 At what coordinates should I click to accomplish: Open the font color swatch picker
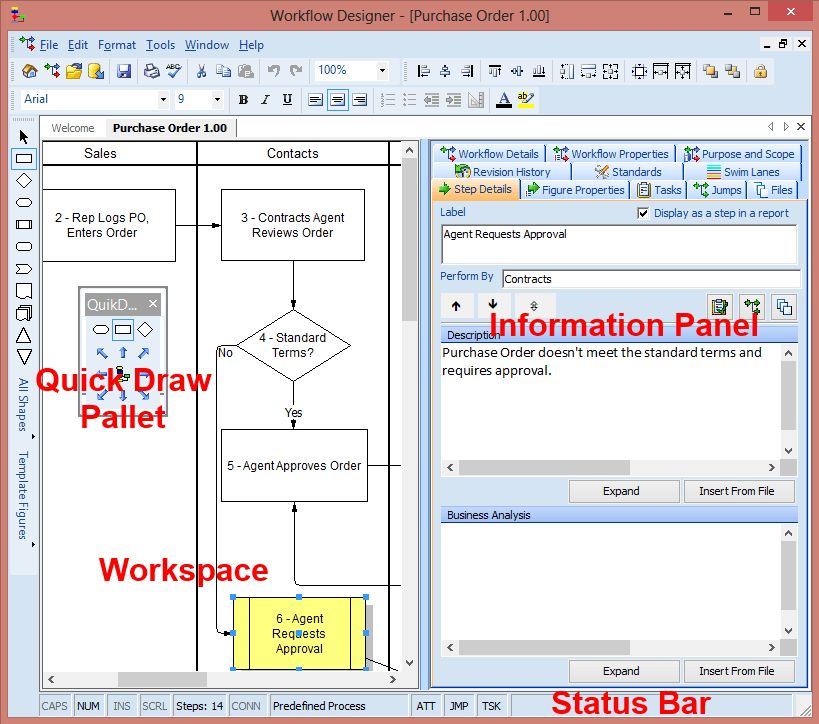(x=505, y=100)
